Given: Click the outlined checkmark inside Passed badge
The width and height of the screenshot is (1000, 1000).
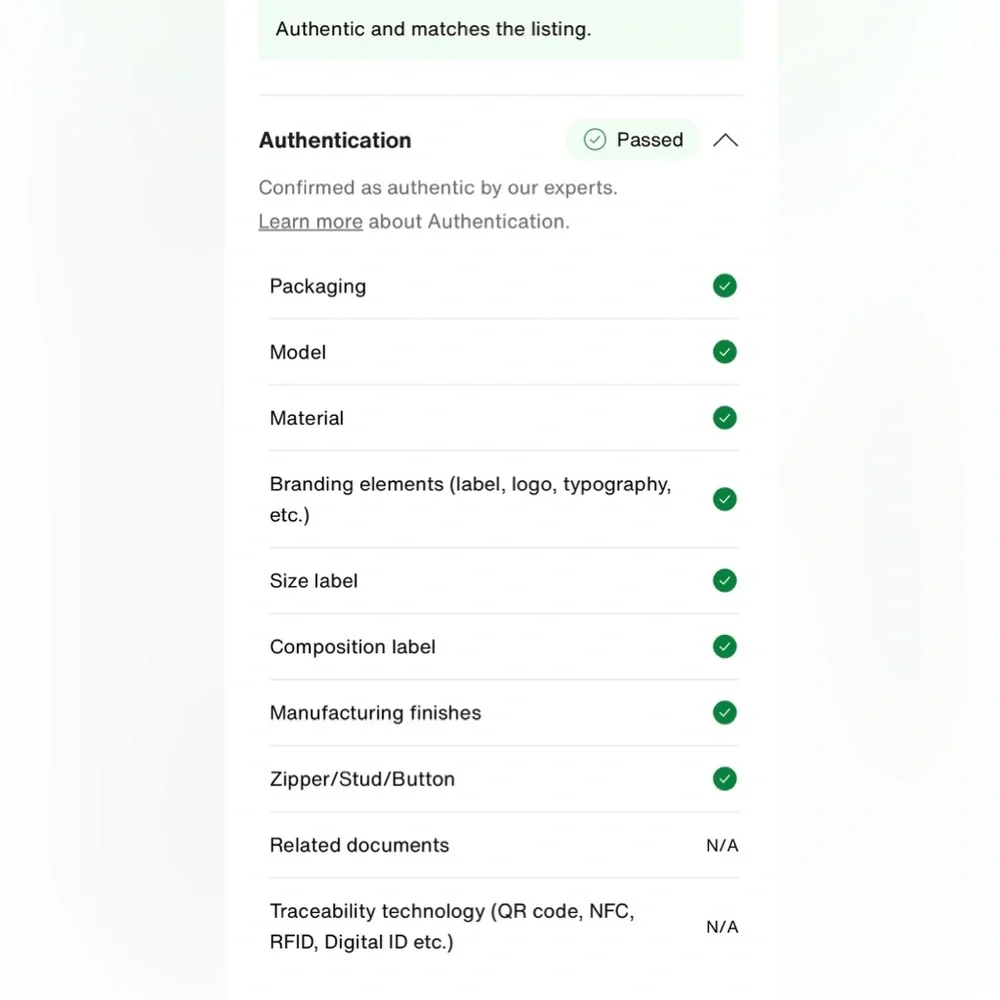Looking at the screenshot, I should 595,140.
